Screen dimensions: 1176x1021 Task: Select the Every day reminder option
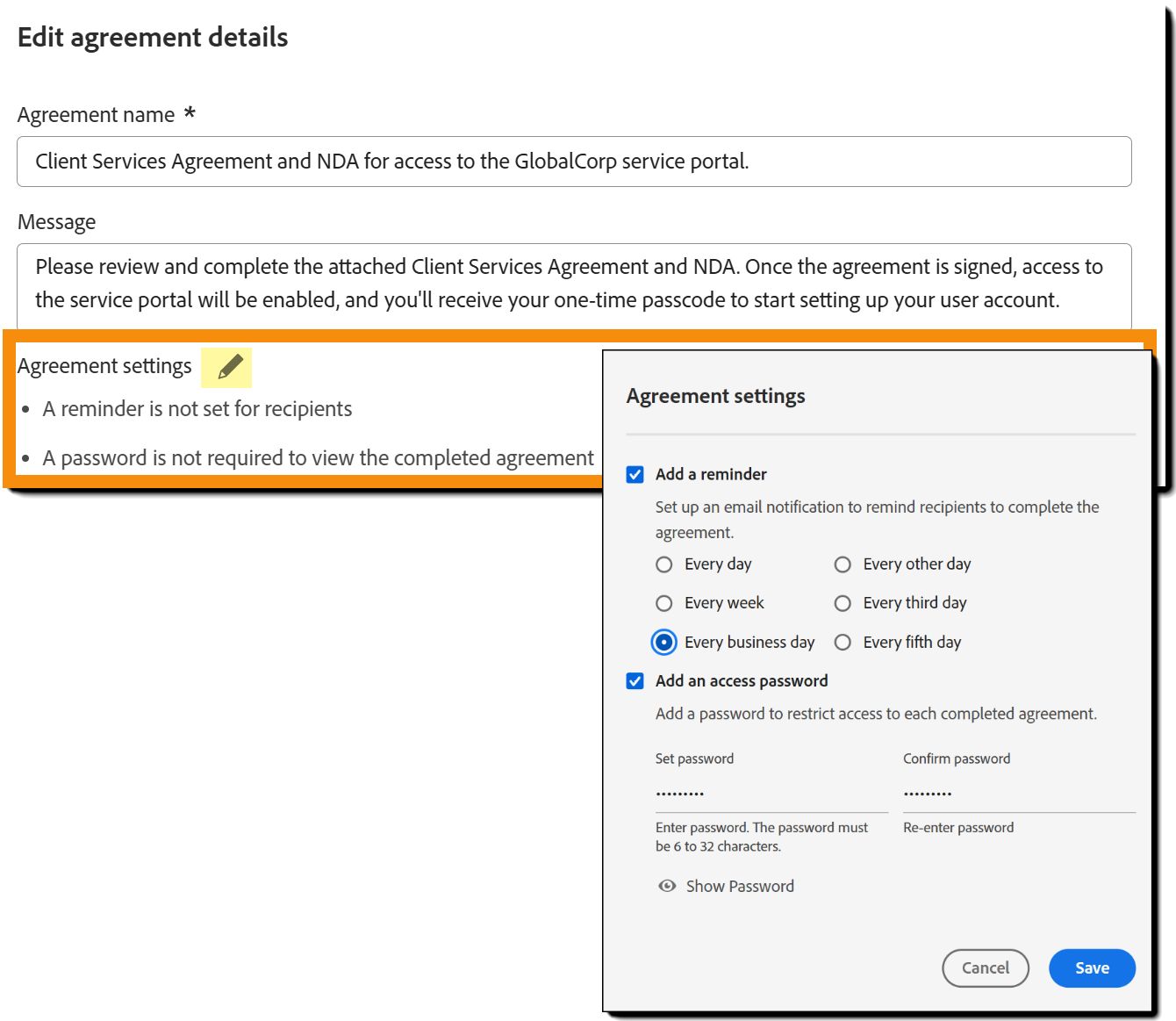click(x=664, y=564)
